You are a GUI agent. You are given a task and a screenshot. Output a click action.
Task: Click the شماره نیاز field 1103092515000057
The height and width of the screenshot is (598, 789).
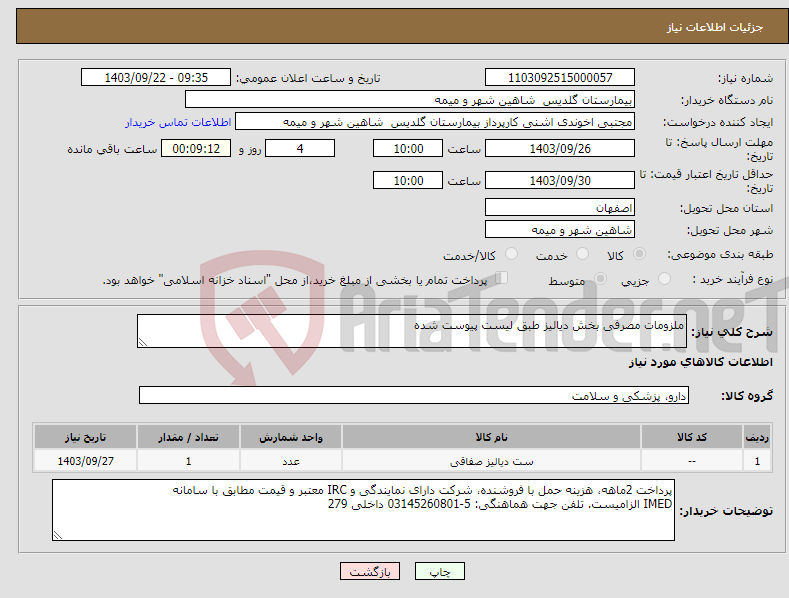point(560,78)
